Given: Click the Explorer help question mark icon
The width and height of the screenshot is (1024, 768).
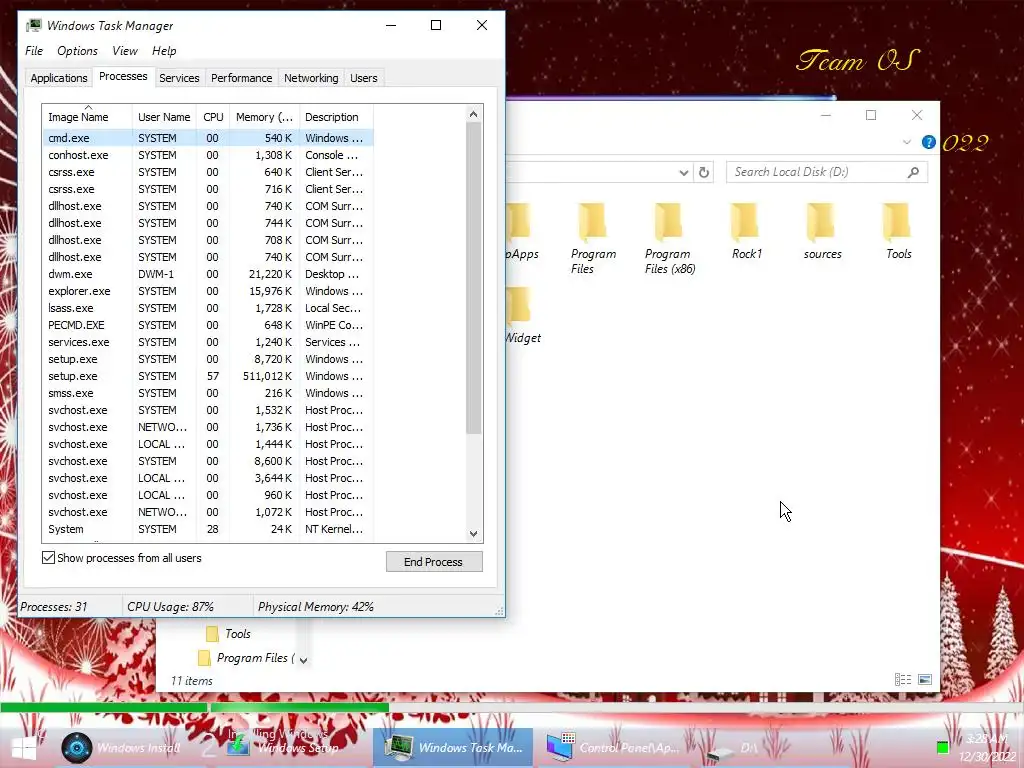Looking at the screenshot, I should click(x=928, y=142).
